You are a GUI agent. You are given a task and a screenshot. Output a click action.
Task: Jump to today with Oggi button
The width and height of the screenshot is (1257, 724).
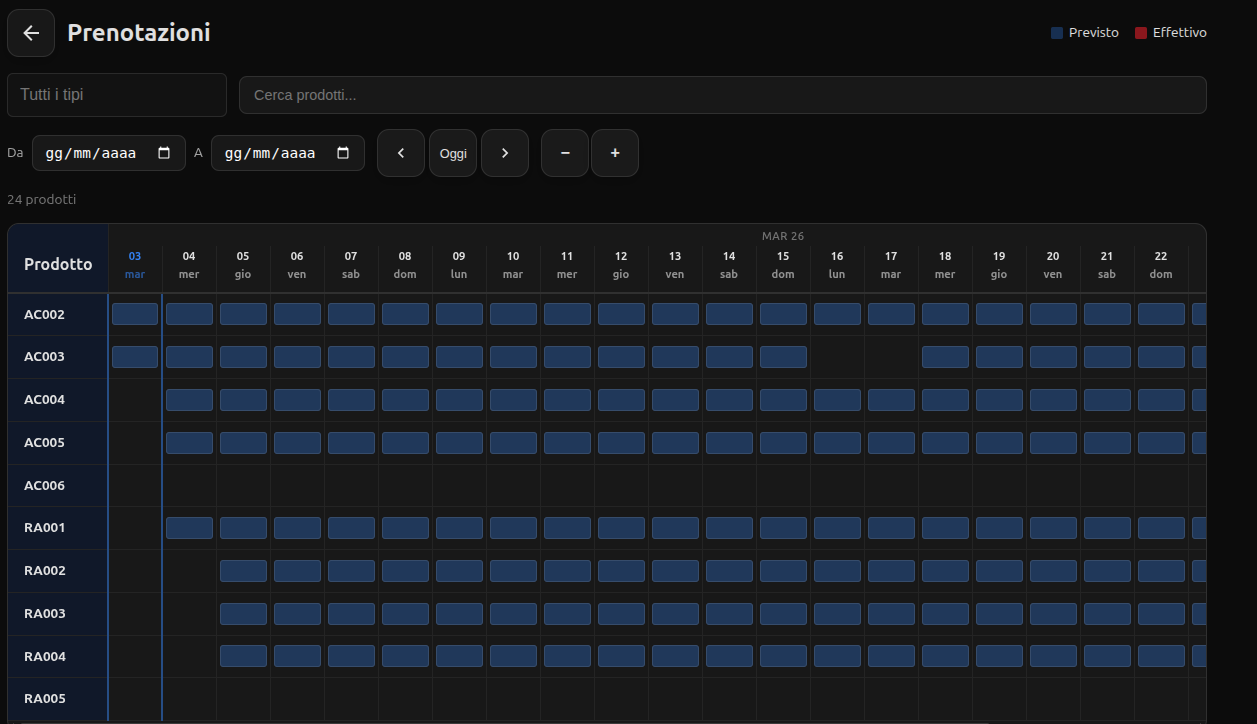point(453,153)
